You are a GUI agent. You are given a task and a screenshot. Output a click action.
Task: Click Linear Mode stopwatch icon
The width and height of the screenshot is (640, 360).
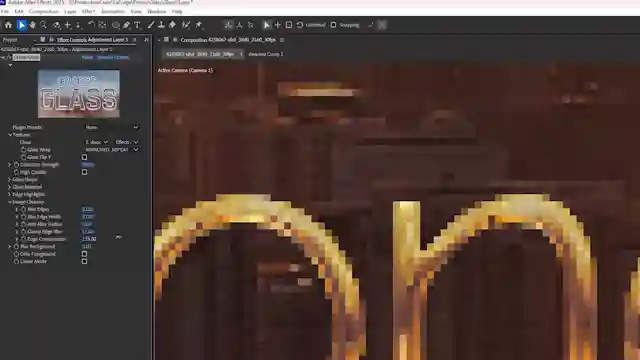tap(16, 262)
